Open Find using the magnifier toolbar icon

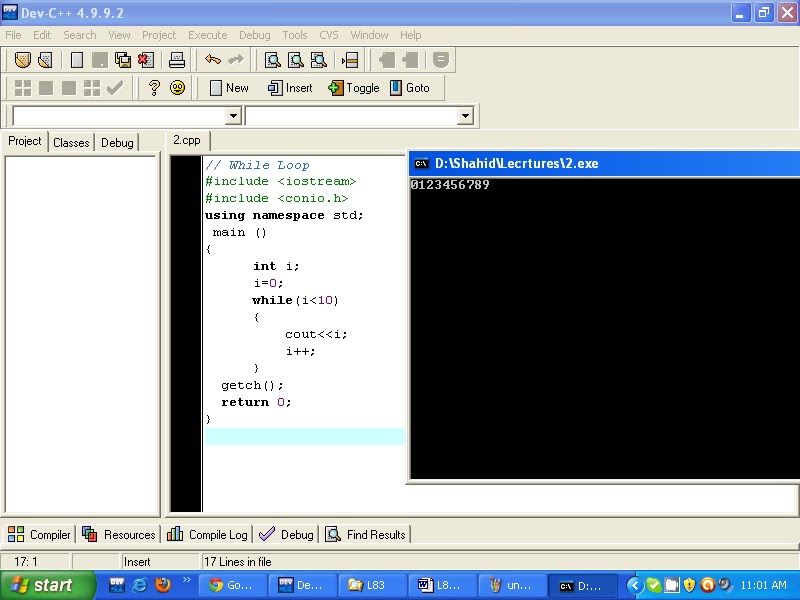tap(273, 60)
